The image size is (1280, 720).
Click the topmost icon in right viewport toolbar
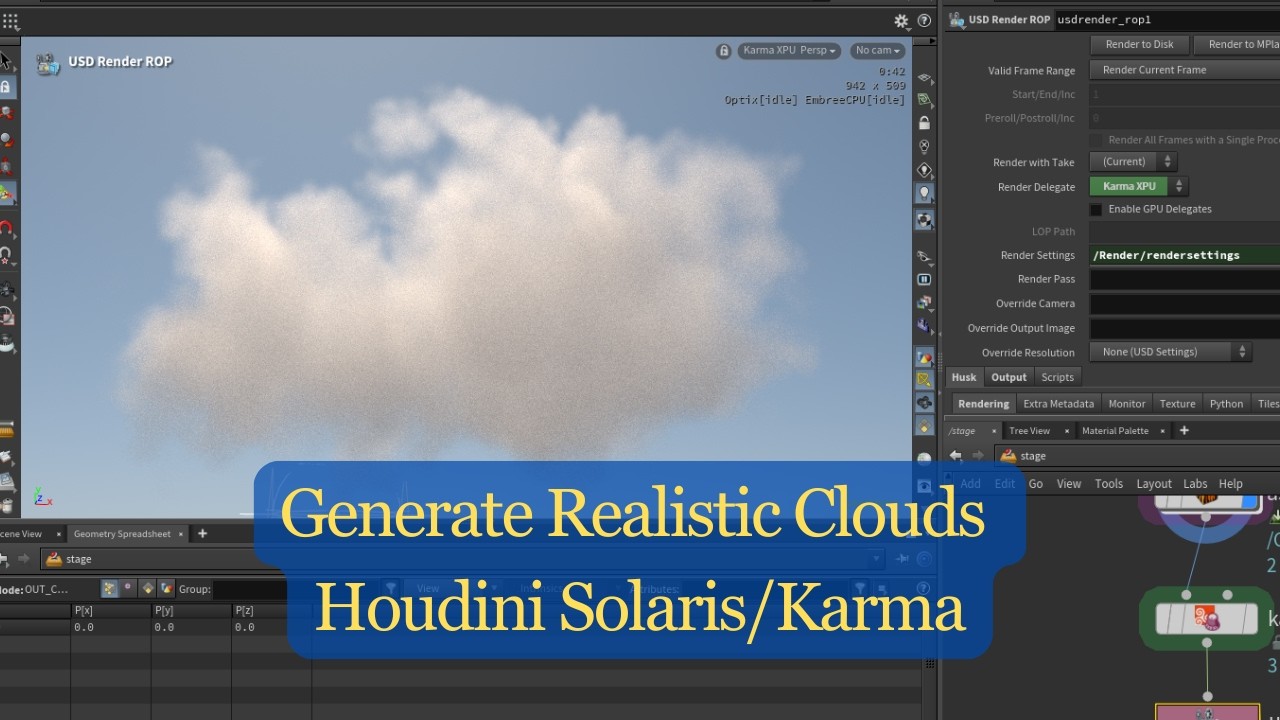[925, 78]
